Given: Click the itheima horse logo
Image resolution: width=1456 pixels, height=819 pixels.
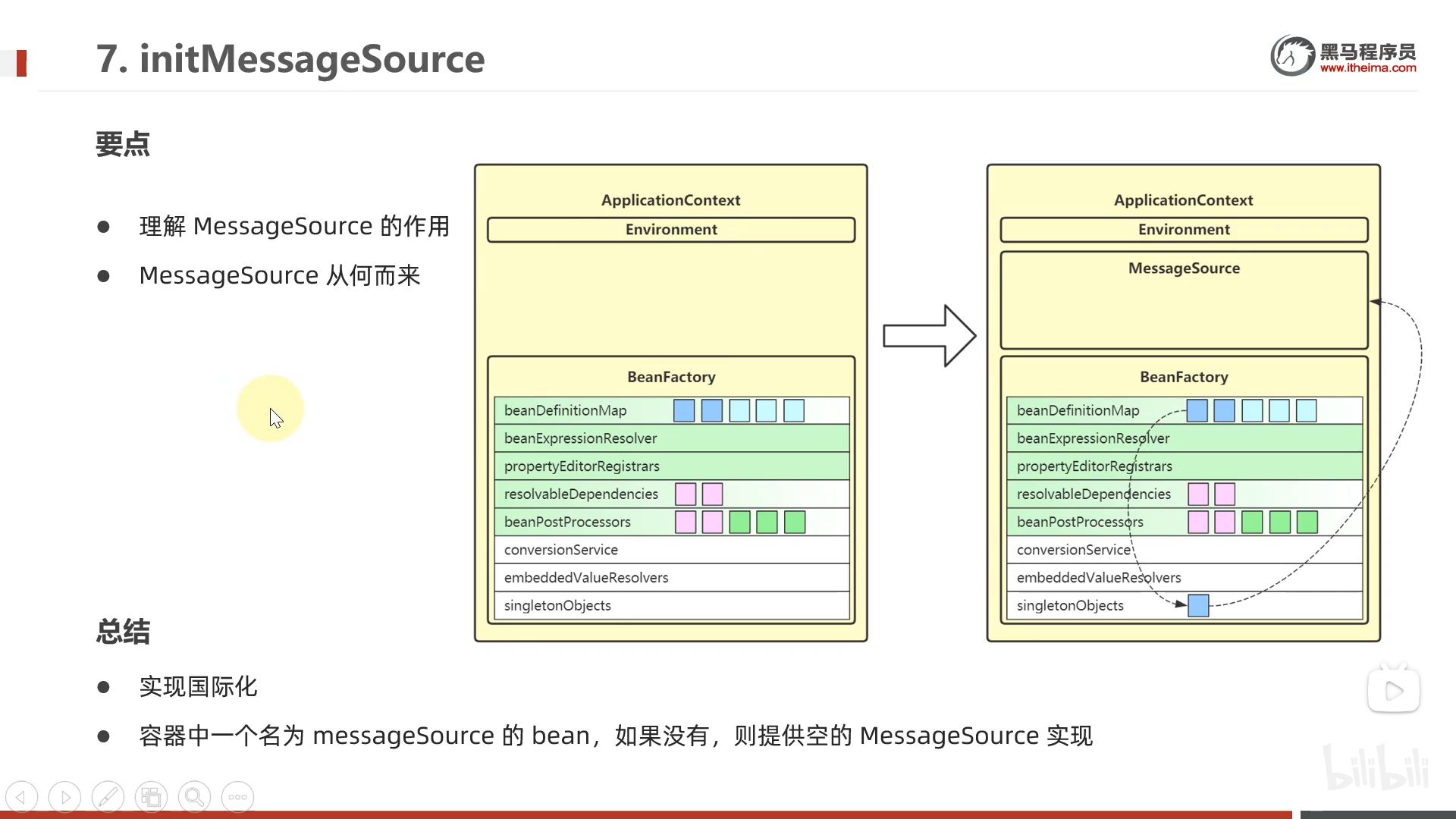Looking at the screenshot, I should click(x=1292, y=55).
